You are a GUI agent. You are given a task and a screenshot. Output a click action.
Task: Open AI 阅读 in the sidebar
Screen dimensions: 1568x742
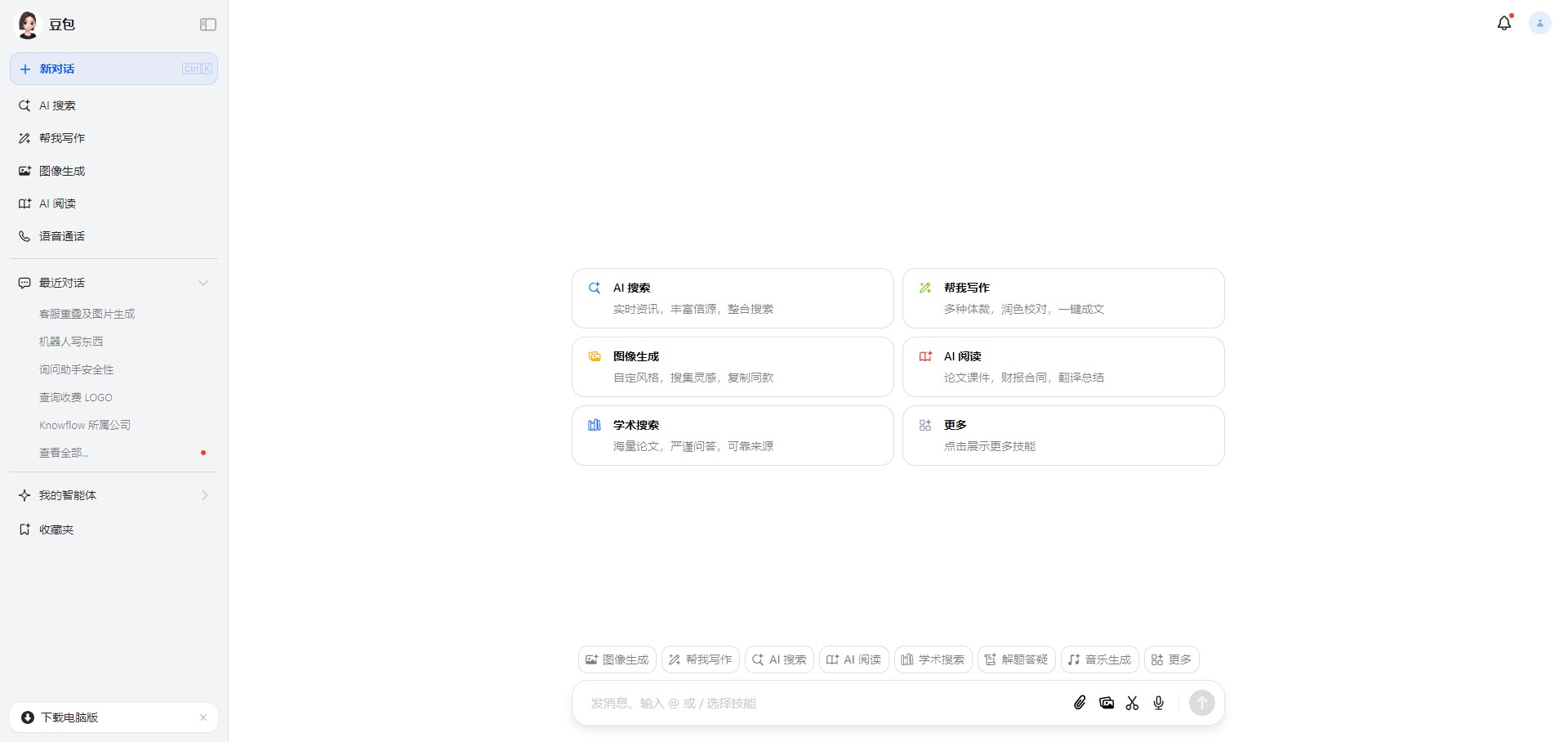coord(114,203)
